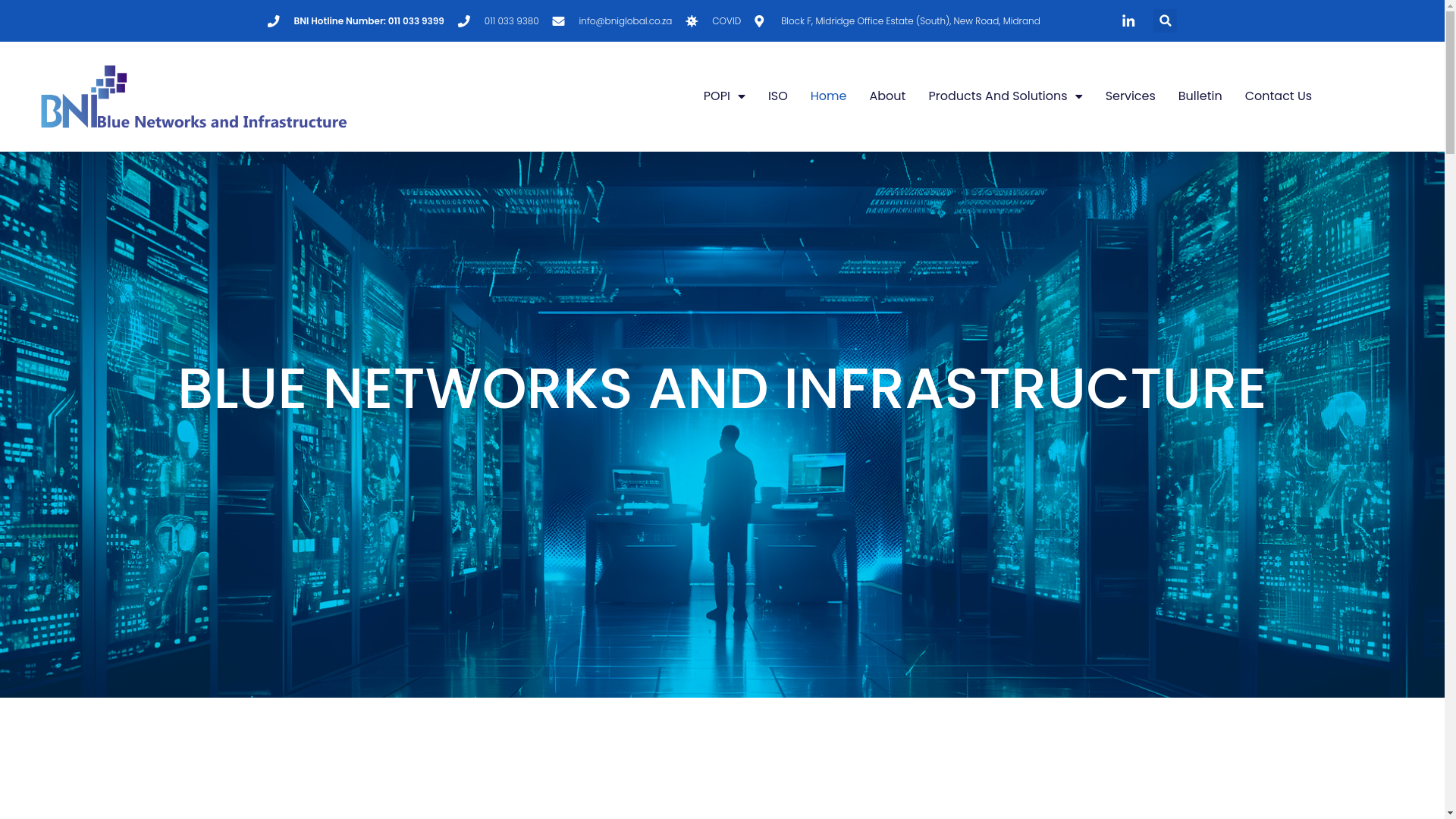Click the COVID virus icon
This screenshot has width=1456, height=819.
coord(692,21)
